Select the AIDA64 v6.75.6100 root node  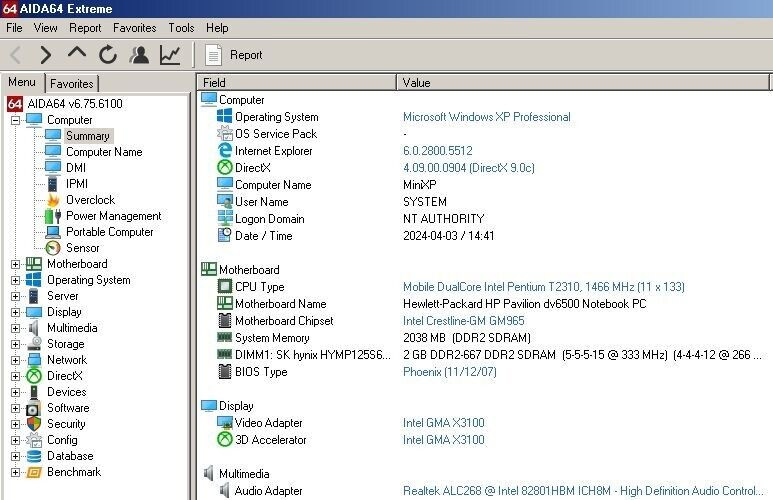pos(75,104)
